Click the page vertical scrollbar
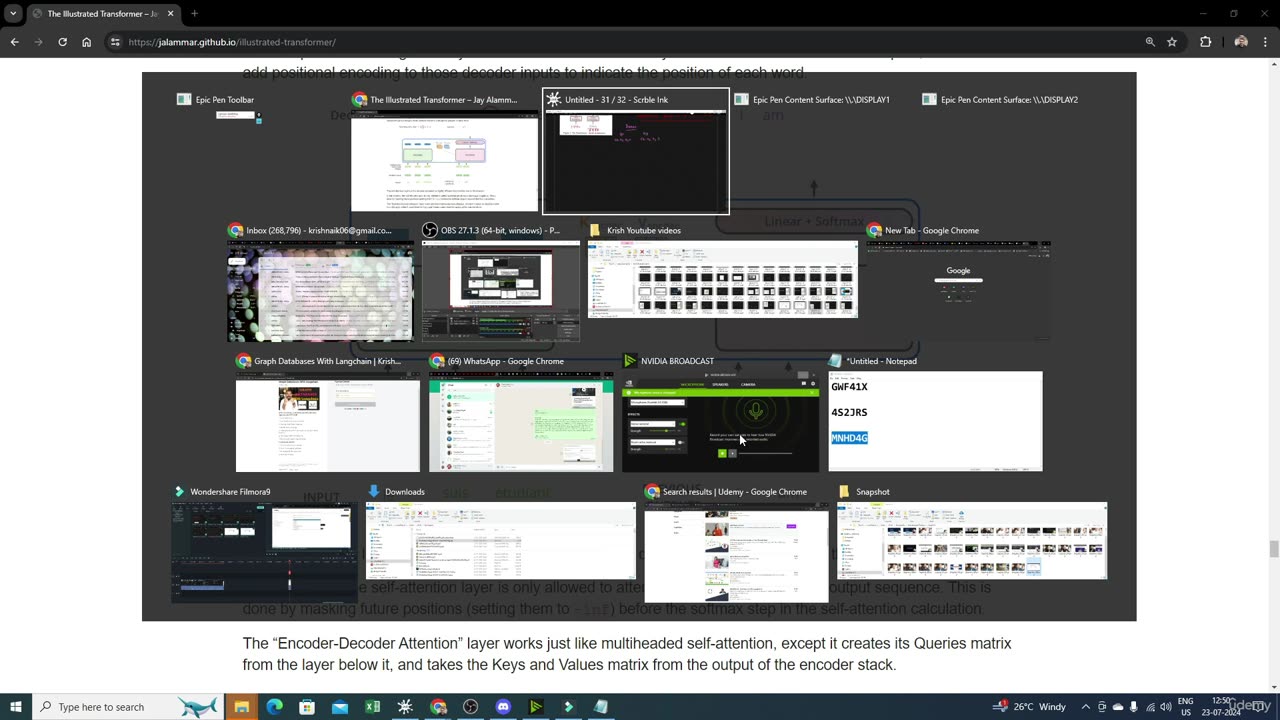The width and height of the screenshot is (1280, 720). [x=1274, y=375]
